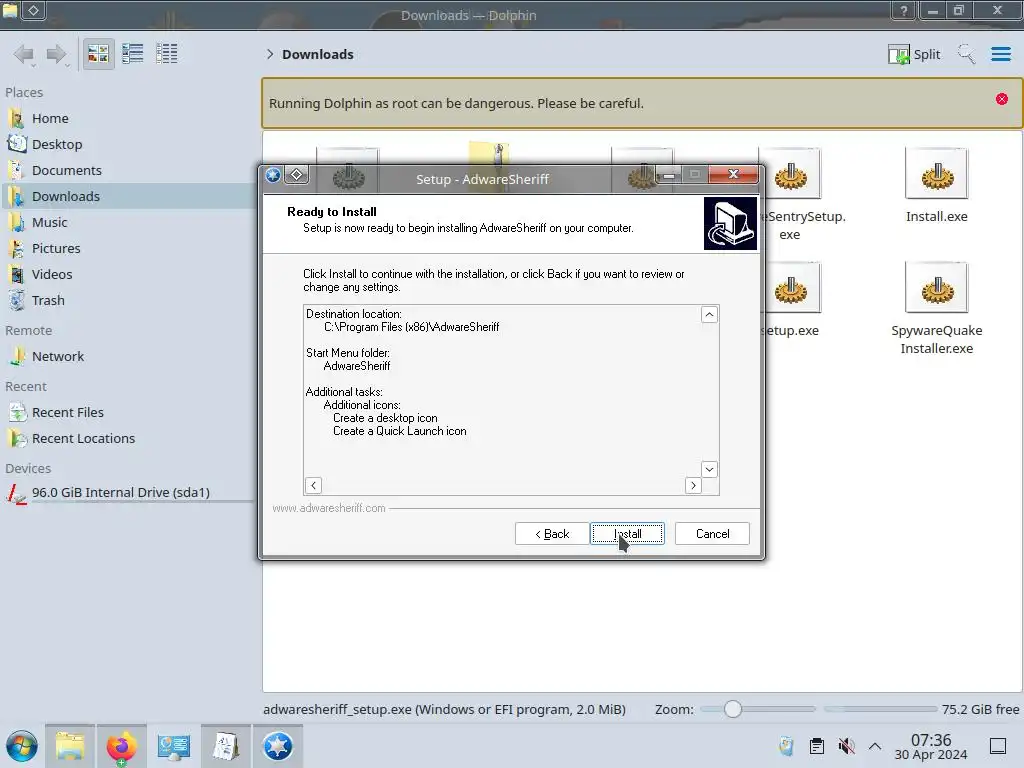Open the Dolphin search tool
1024x768 pixels.
(966, 54)
